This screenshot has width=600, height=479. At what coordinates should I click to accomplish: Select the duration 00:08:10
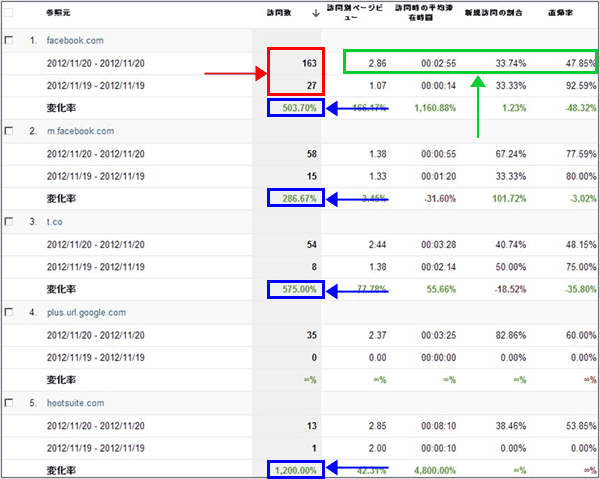[439, 426]
